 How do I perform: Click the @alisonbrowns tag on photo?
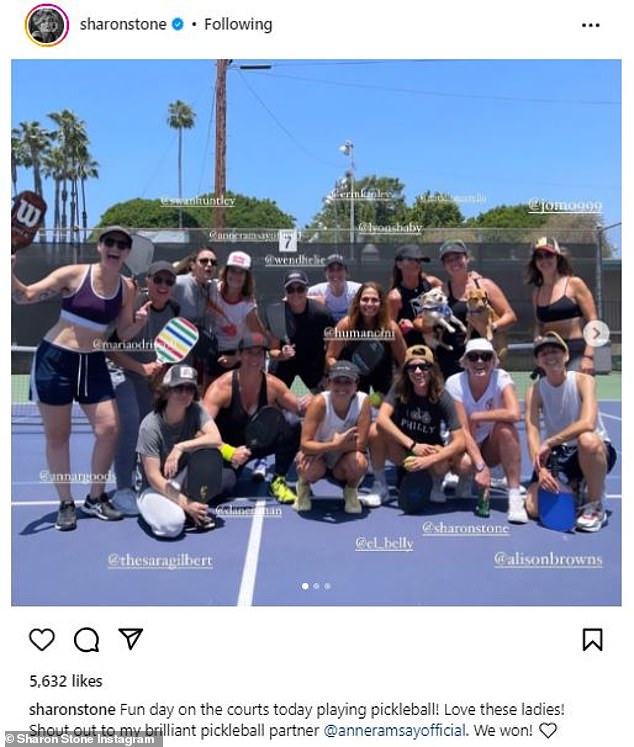coord(548,559)
